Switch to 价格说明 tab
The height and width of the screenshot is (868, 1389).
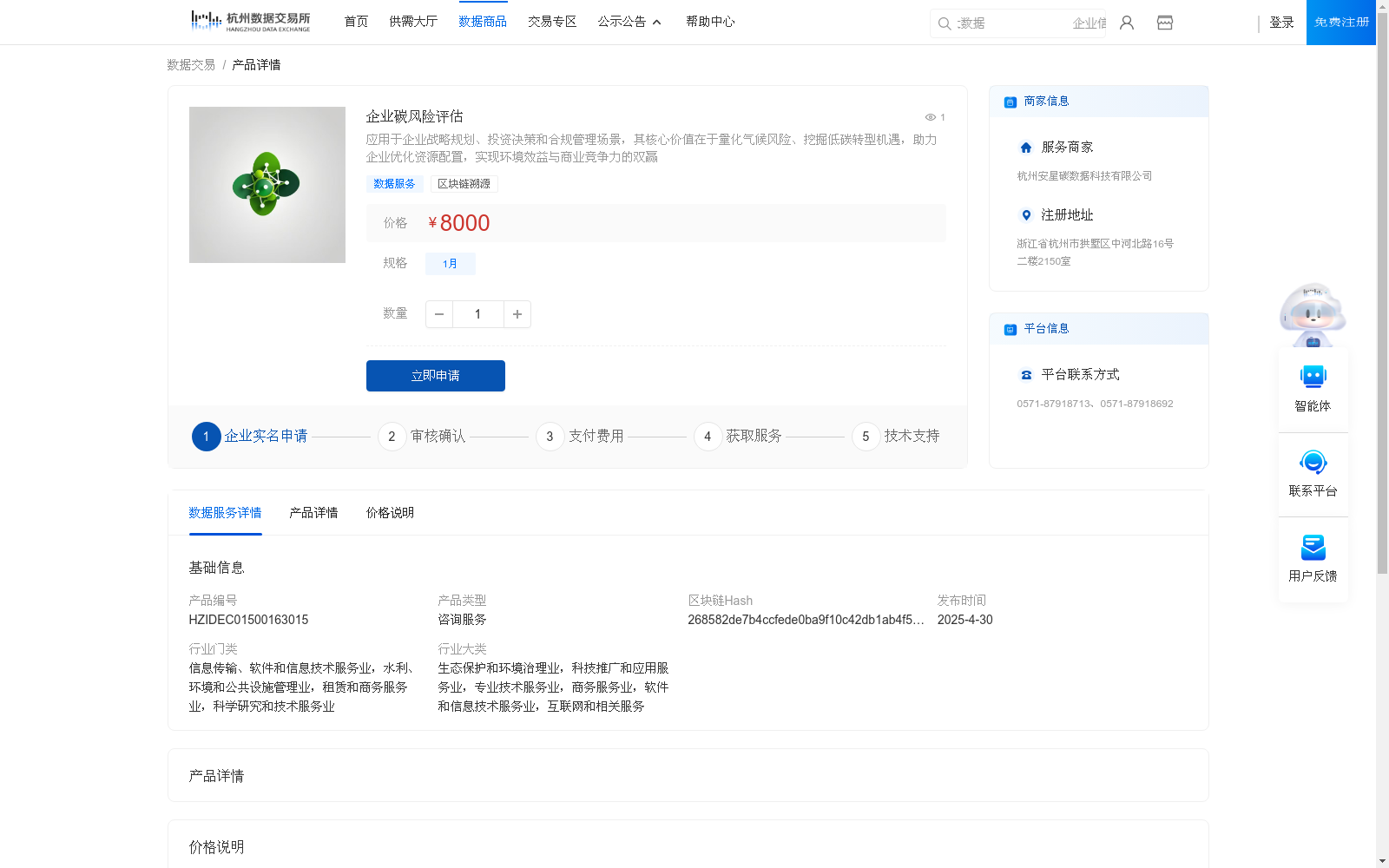point(390,513)
